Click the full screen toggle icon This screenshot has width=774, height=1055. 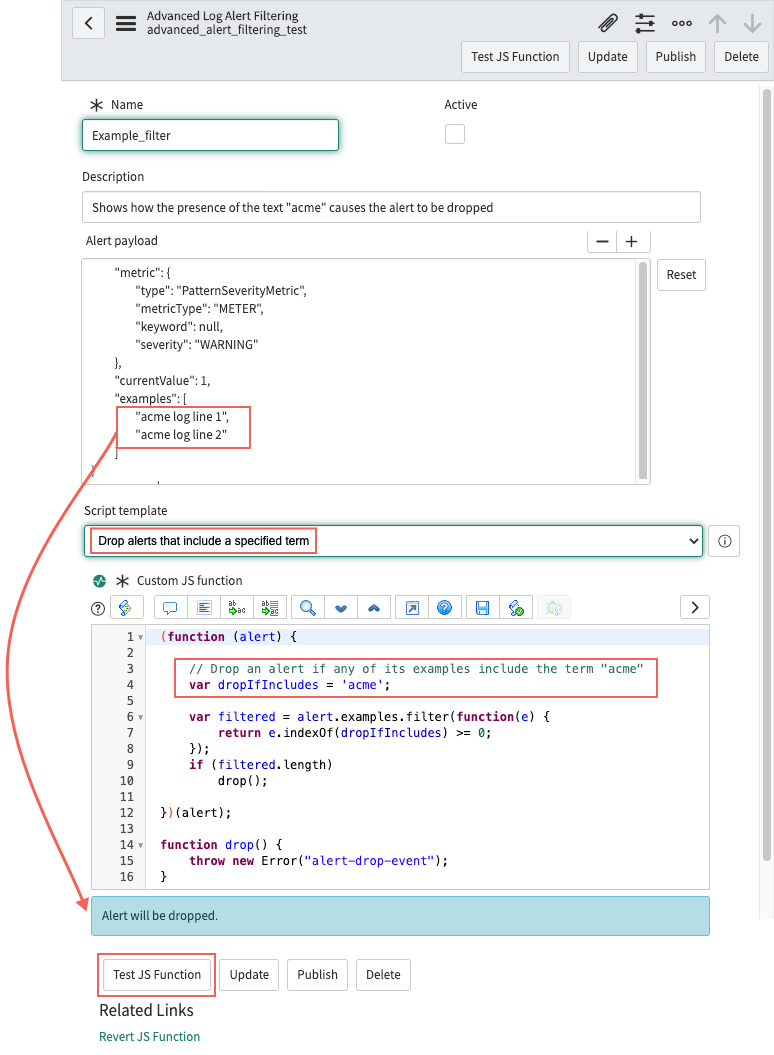tap(412, 608)
